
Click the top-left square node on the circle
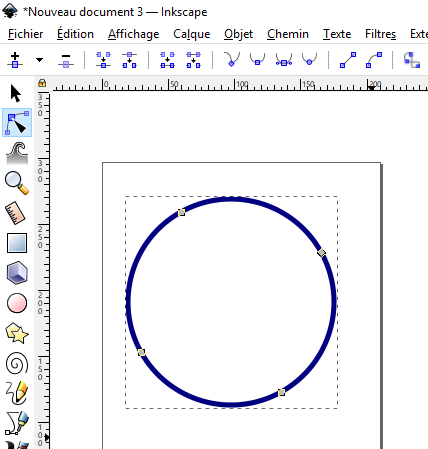pos(181,212)
